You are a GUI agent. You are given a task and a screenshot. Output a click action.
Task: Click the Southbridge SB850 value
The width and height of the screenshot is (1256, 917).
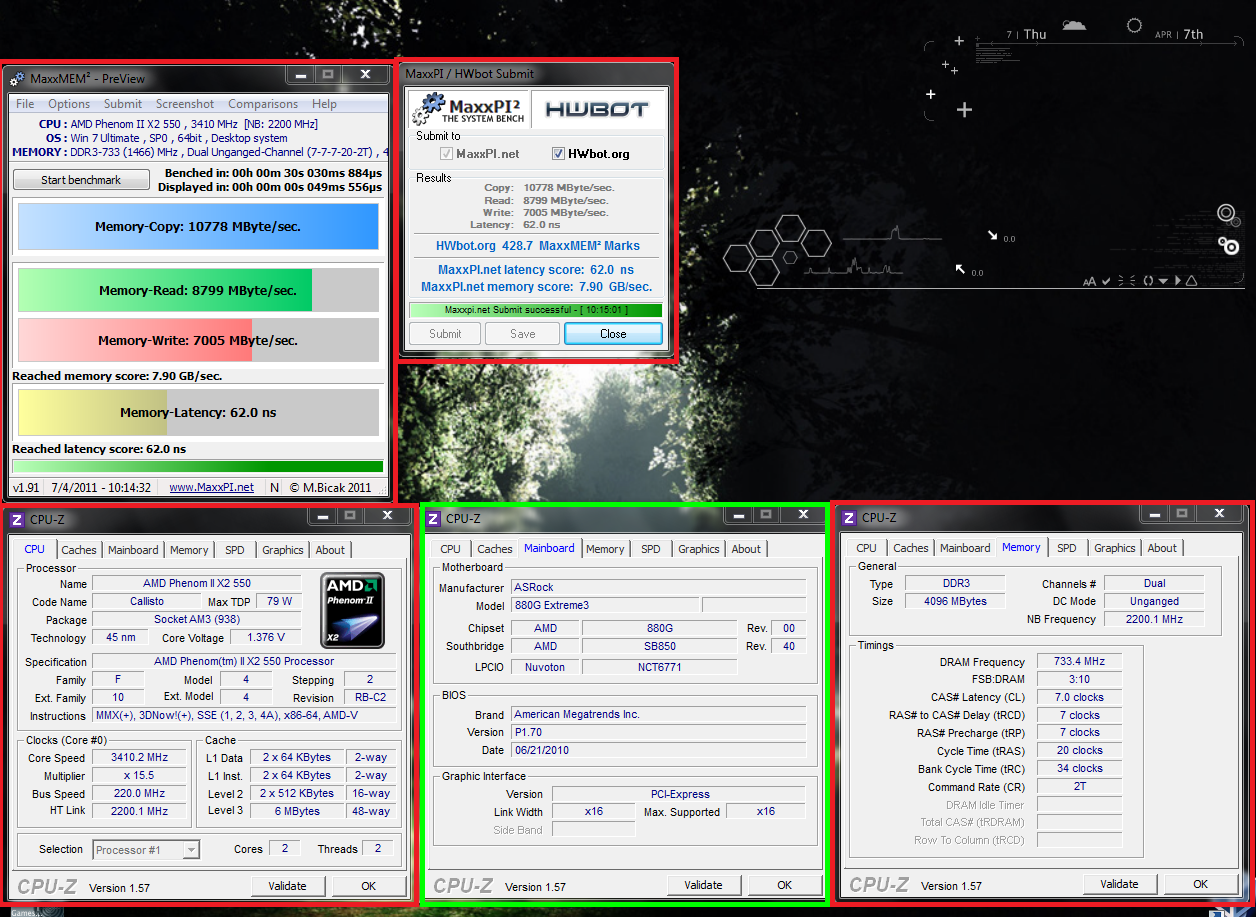659,647
